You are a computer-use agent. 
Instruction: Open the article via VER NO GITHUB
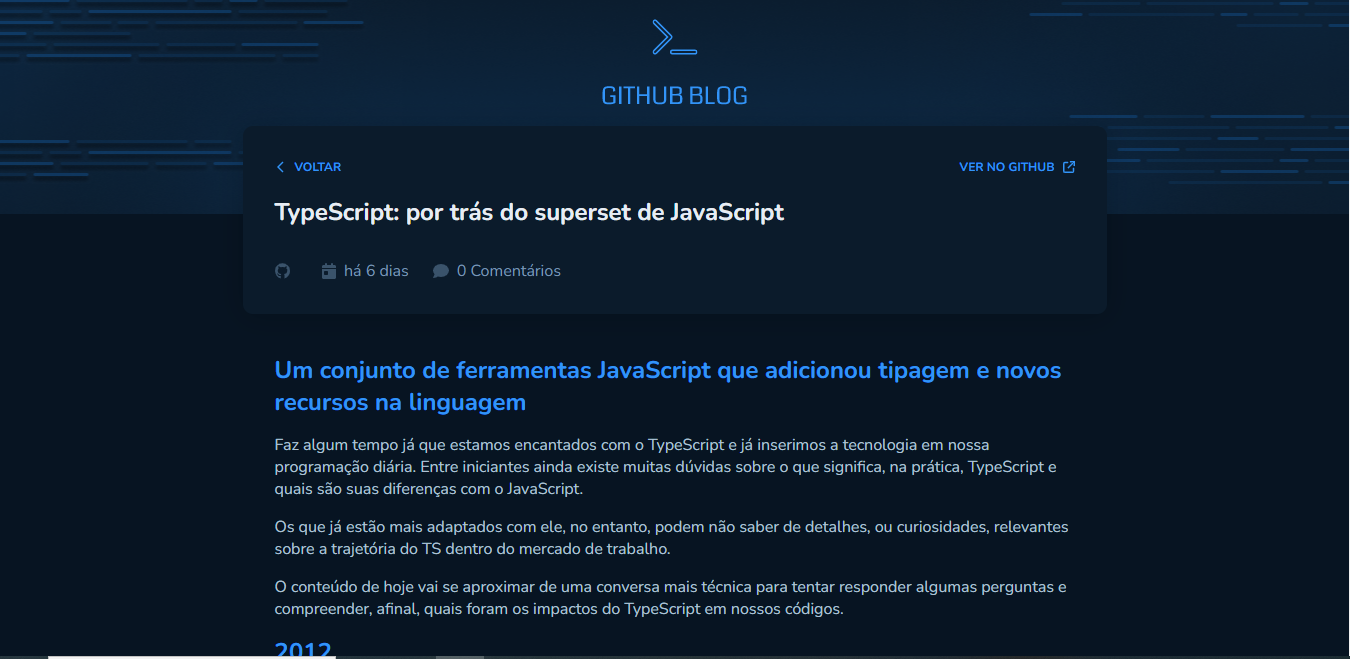coord(1006,166)
